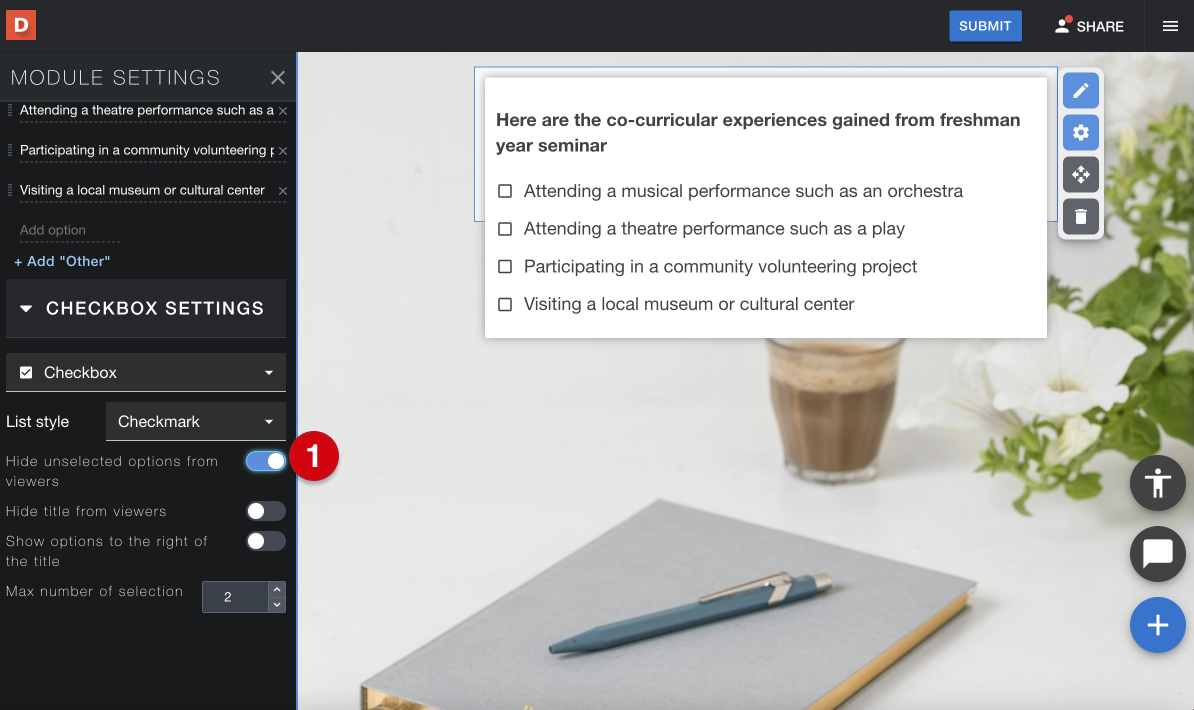
Task: Open the chat bubble button
Action: [x=1157, y=554]
